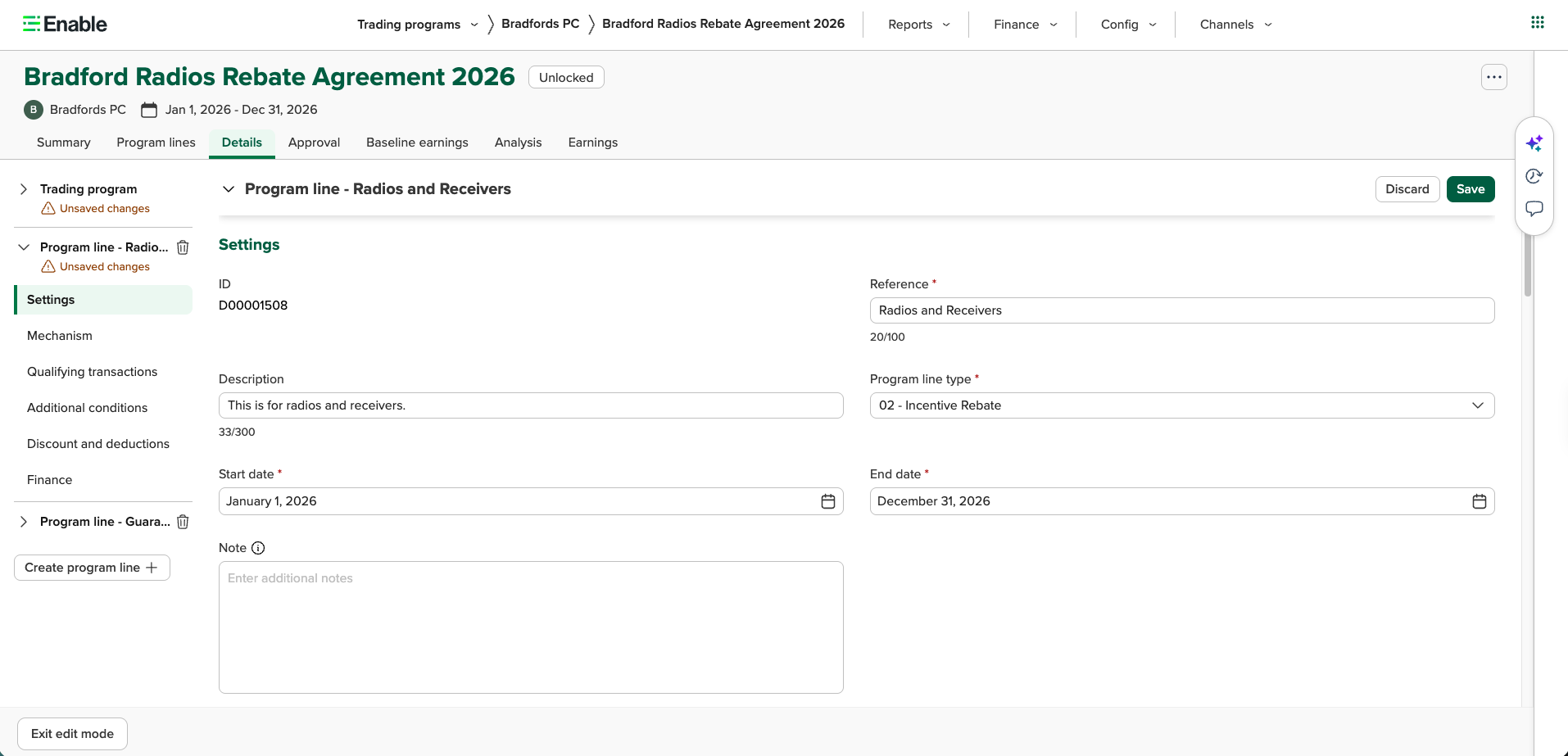Image resolution: width=1568 pixels, height=756 pixels.
Task: Click the Unlocked status badge
Action: pyautogui.click(x=566, y=77)
